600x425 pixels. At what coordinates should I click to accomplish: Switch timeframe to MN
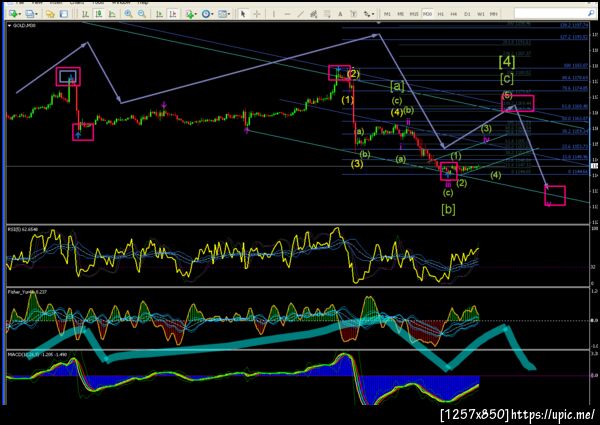tap(494, 14)
